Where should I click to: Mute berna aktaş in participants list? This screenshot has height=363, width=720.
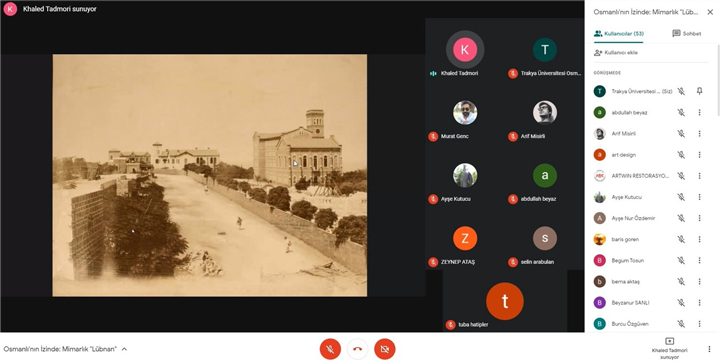[x=681, y=281]
